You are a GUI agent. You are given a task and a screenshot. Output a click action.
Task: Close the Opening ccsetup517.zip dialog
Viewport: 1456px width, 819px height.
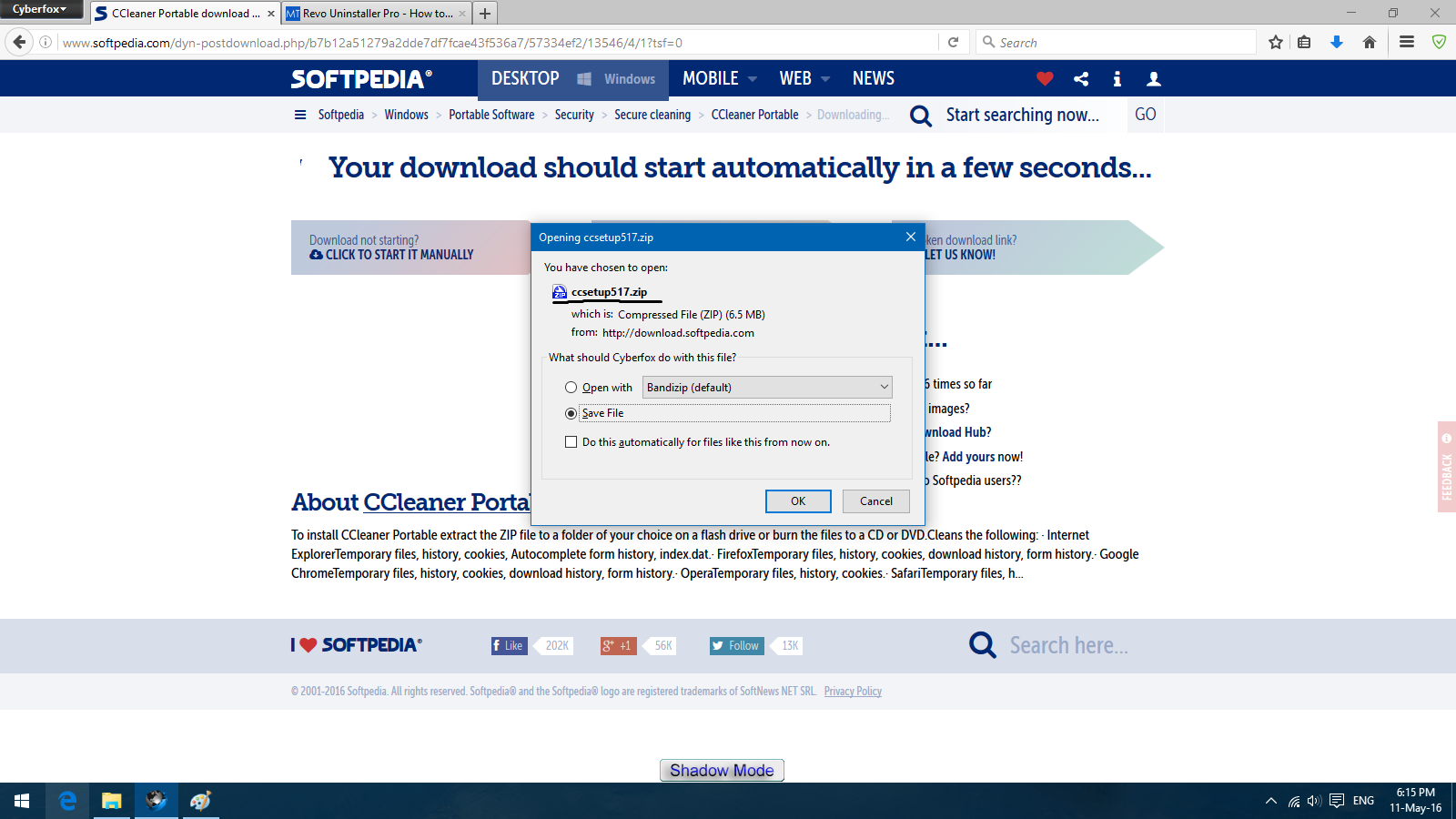tap(910, 238)
